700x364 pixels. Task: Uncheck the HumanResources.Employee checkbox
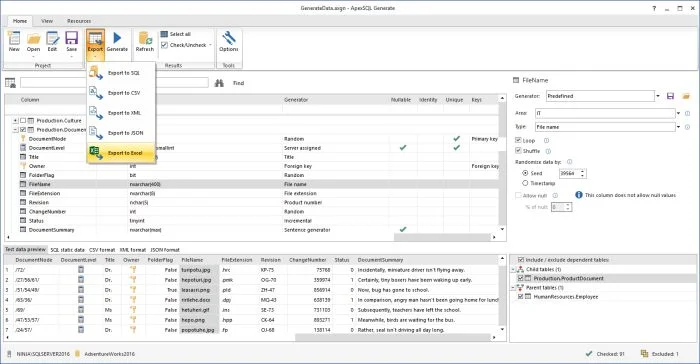[x=521, y=297]
